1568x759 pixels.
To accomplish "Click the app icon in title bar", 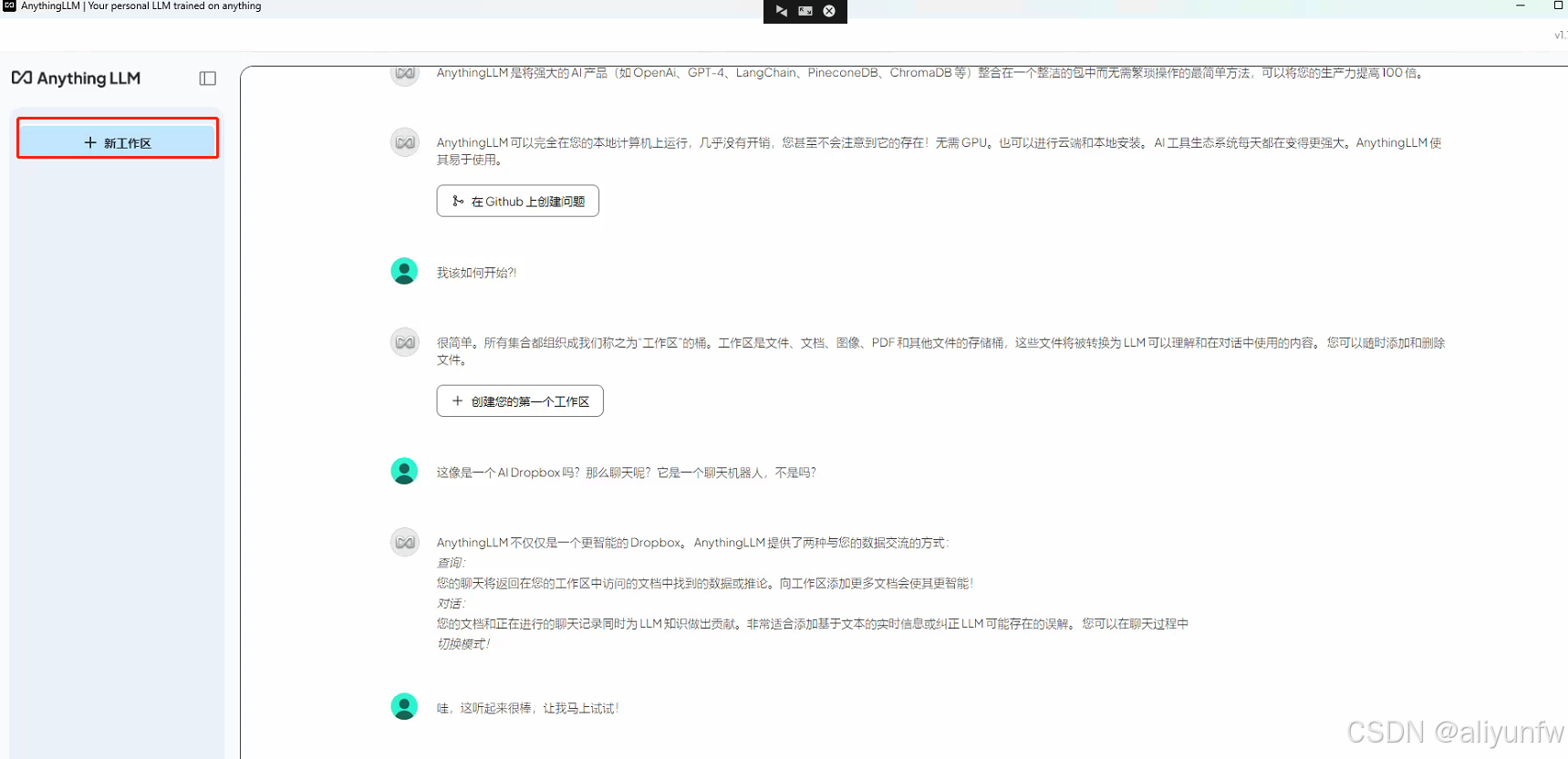I will pyautogui.click(x=9, y=5).
